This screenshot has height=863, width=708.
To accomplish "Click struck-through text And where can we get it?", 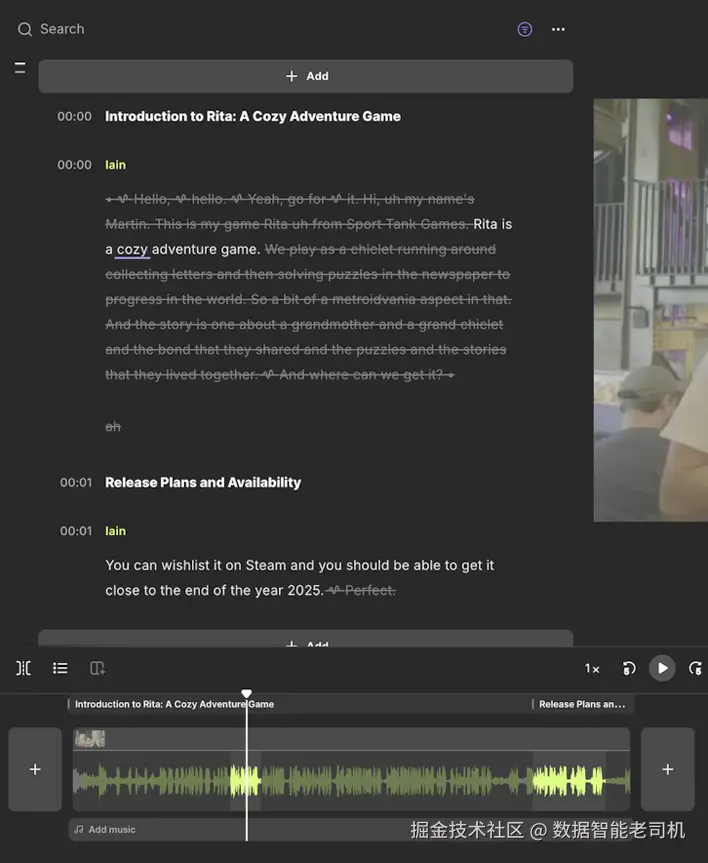I will (361, 375).
